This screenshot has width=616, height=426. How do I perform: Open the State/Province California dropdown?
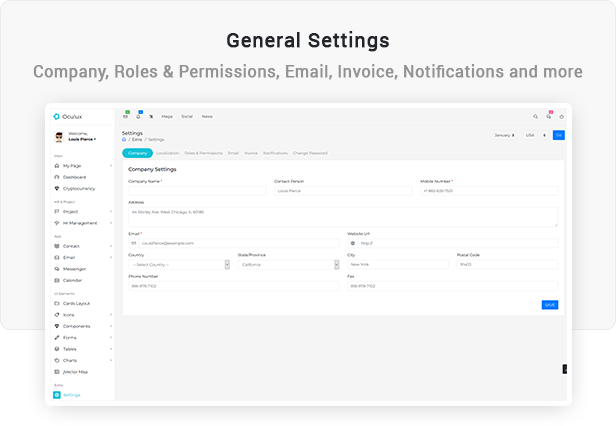(288, 265)
